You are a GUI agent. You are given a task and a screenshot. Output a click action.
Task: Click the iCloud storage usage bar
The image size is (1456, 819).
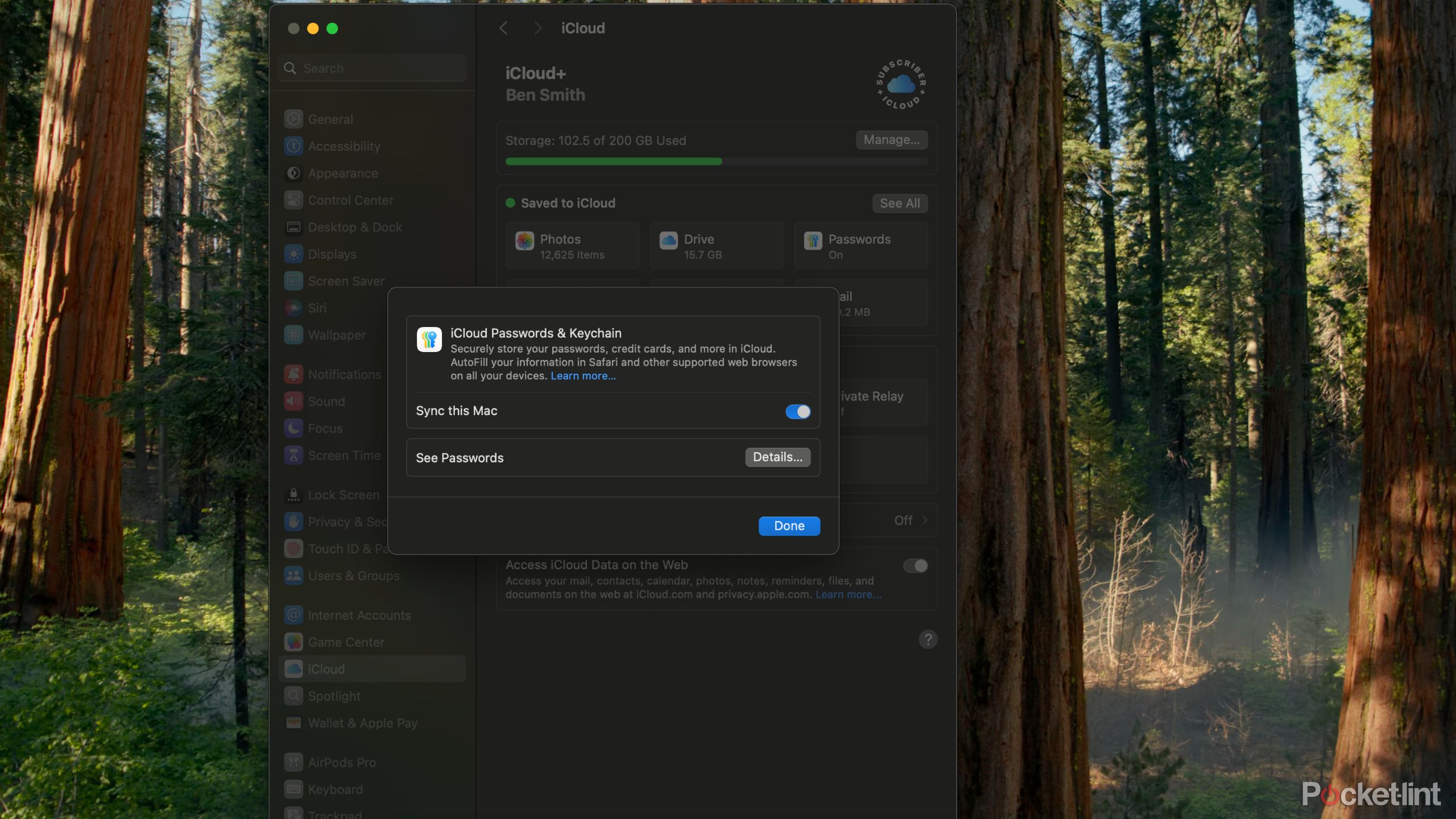point(716,162)
